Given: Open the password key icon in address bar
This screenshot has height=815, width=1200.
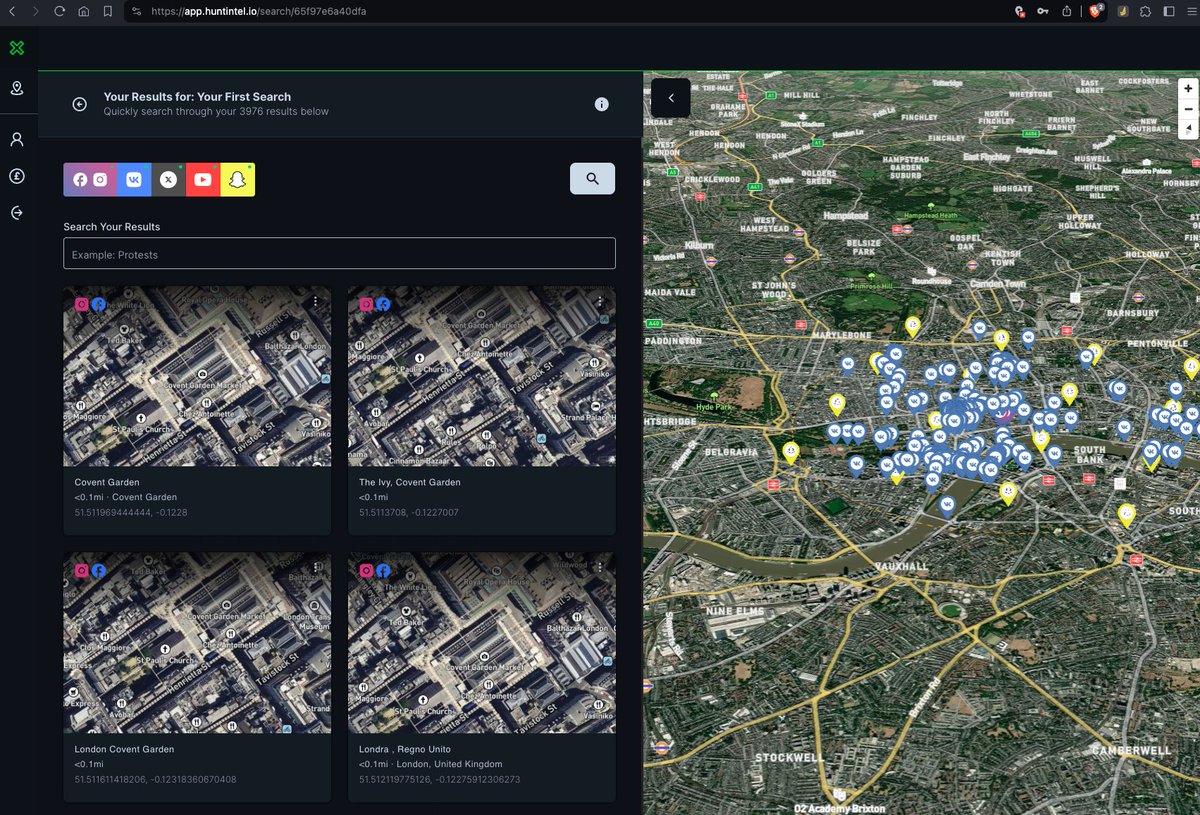Looking at the screenshot, I should pyautogui.click(x=1043, y=11).
